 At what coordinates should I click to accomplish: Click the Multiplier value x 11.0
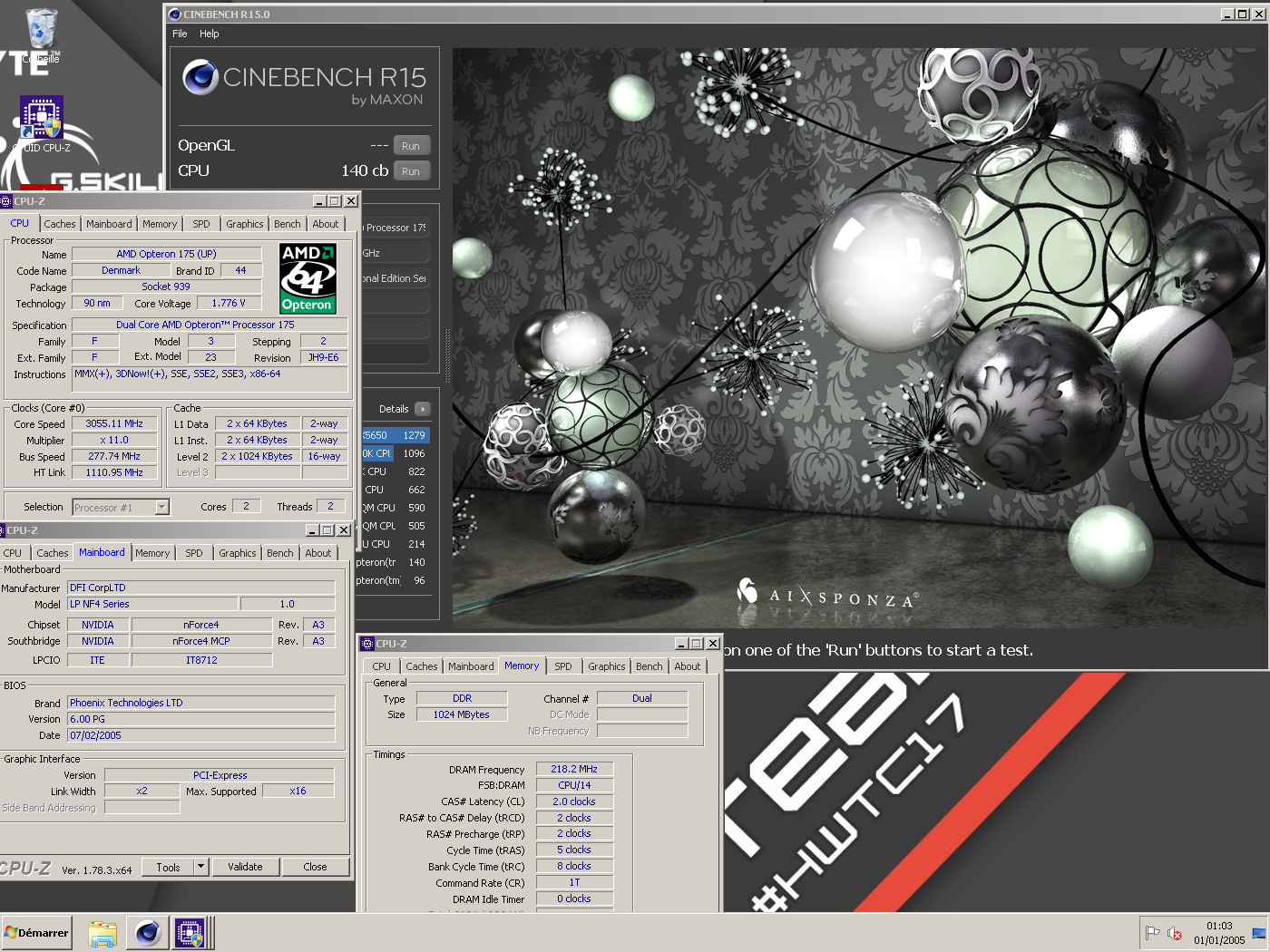pyautogui.click(x=114, y=440)
